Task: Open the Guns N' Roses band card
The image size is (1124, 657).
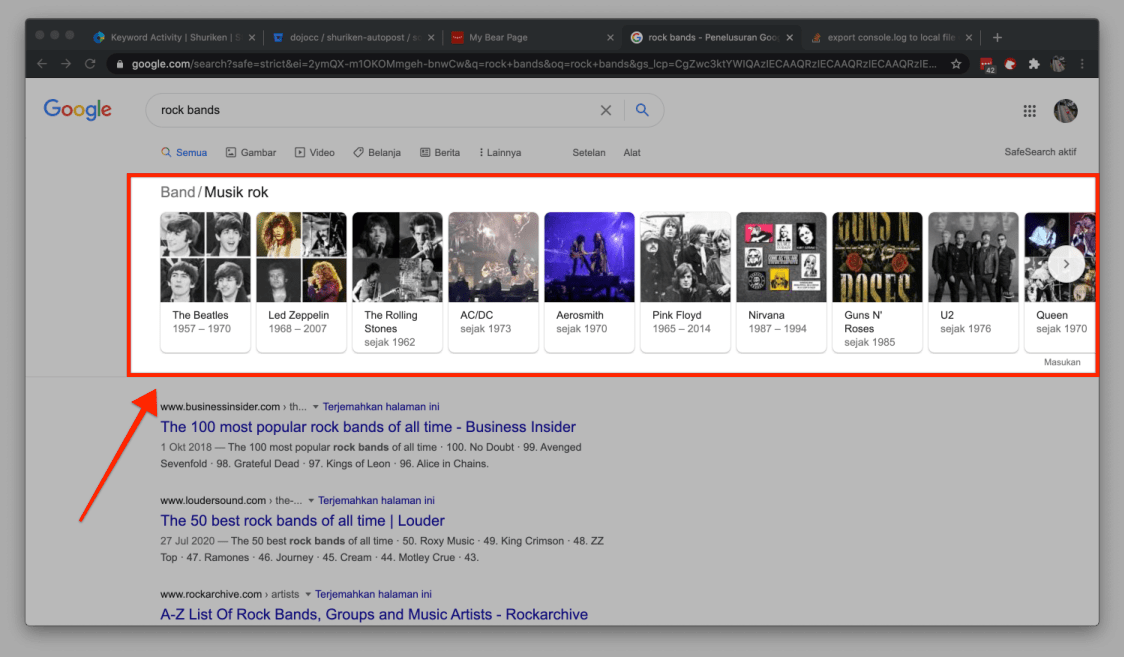Action: point(877,282)
